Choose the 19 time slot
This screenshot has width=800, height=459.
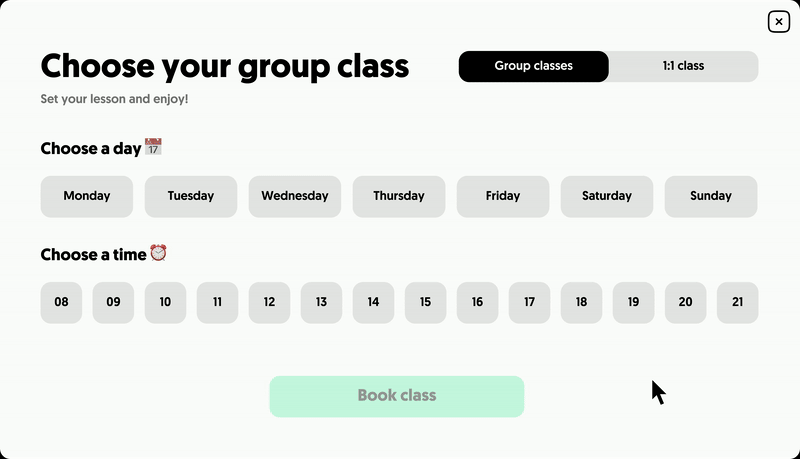(x=634, y=302)
